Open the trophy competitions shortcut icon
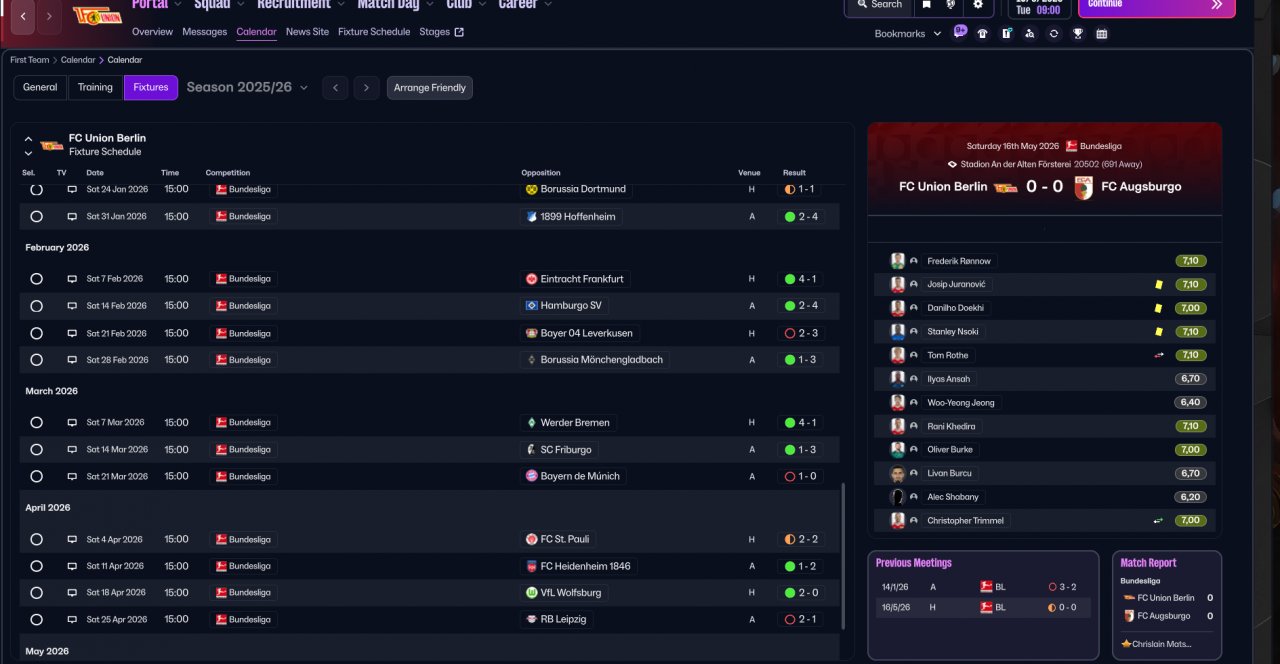Viewport: 1280px width, 664px height. pos(1077,33)
